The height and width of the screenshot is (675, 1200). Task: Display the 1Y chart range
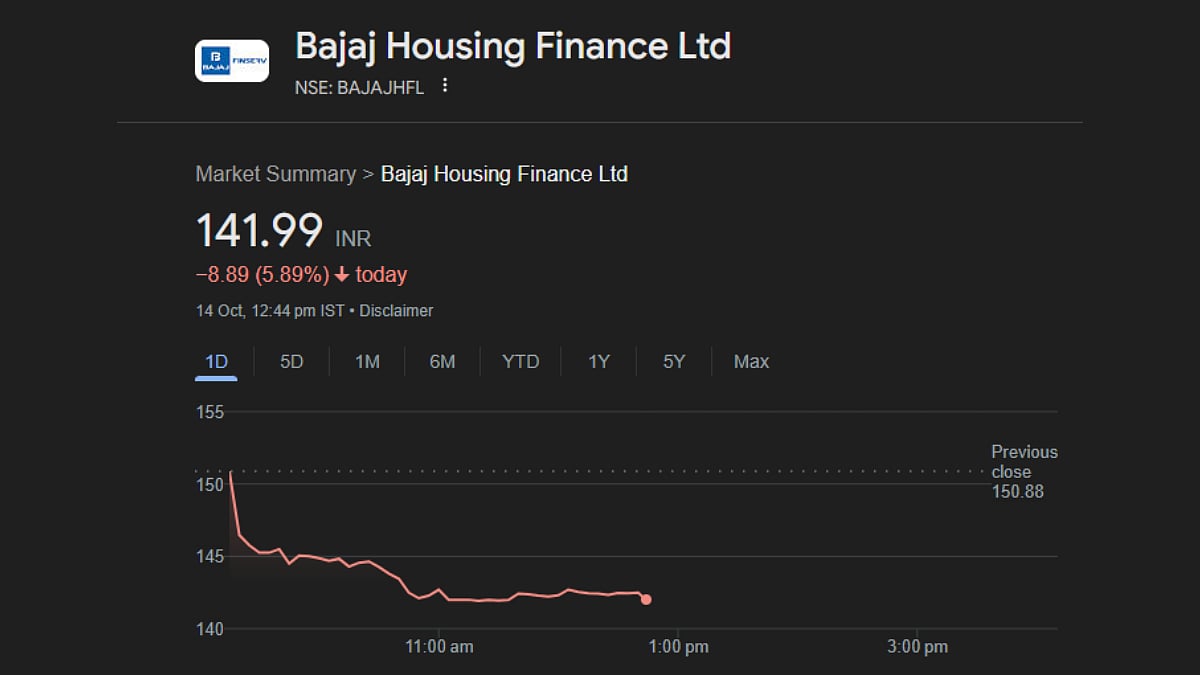coord(598,362)
